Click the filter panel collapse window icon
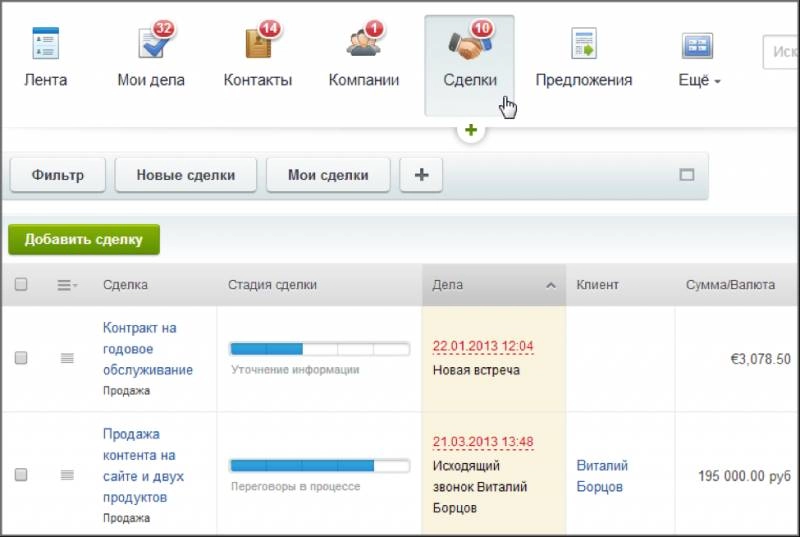This screenshot has height=537, width=800. [x=686, y=175]
